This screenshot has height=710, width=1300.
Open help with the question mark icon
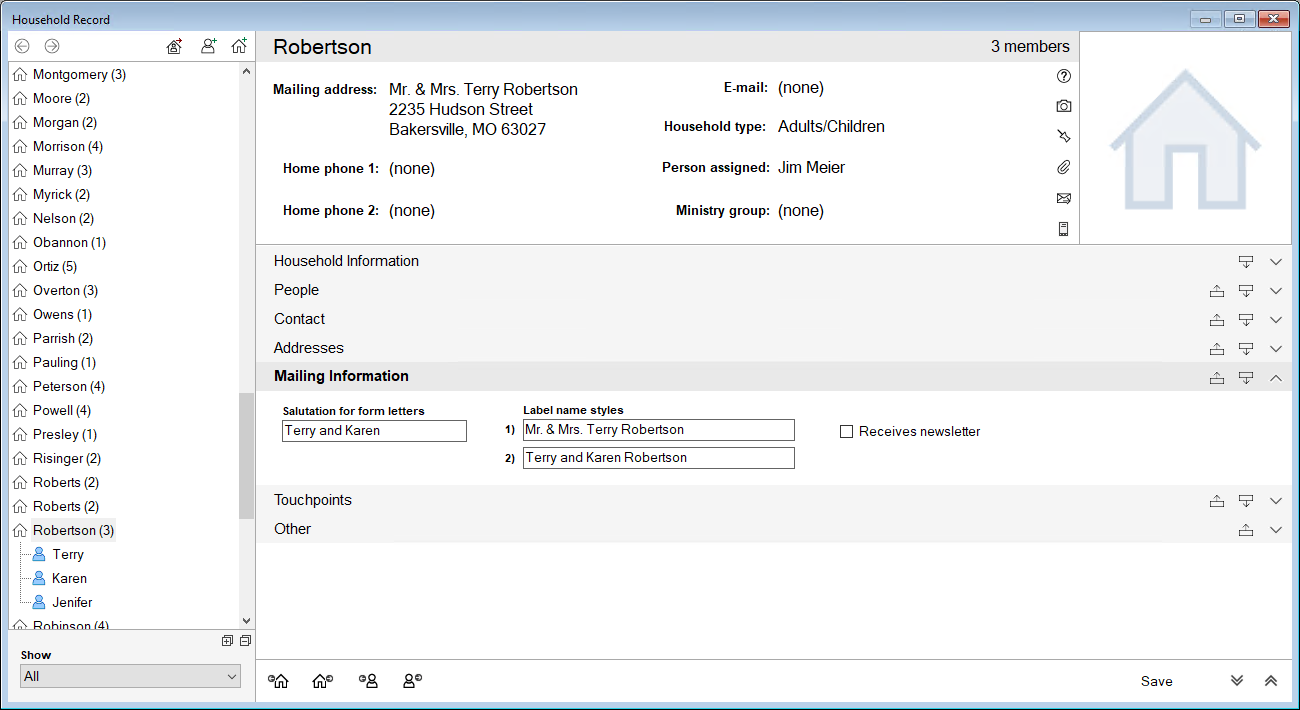[1063, 76]
